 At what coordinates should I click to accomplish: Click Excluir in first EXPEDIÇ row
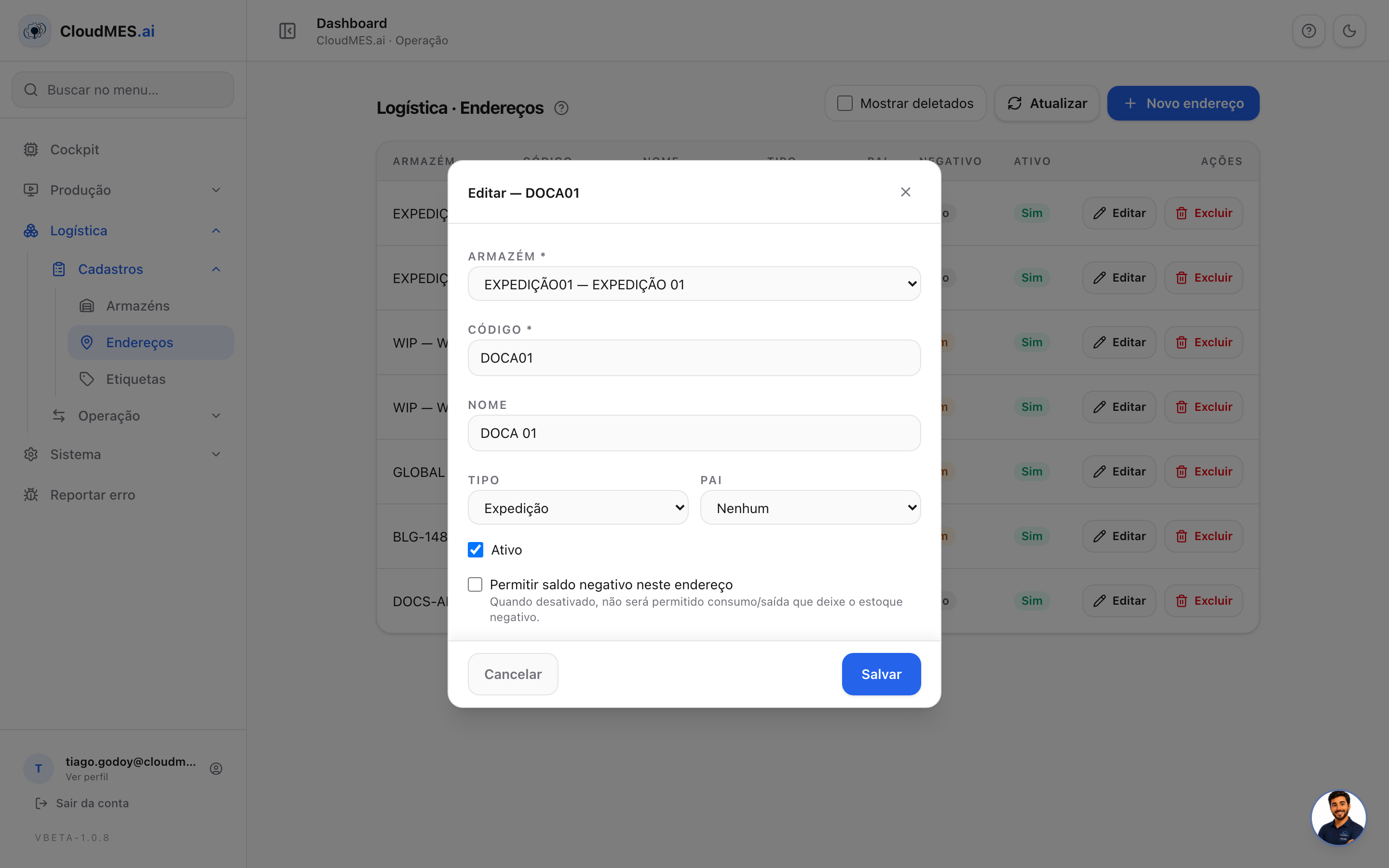1203,213
